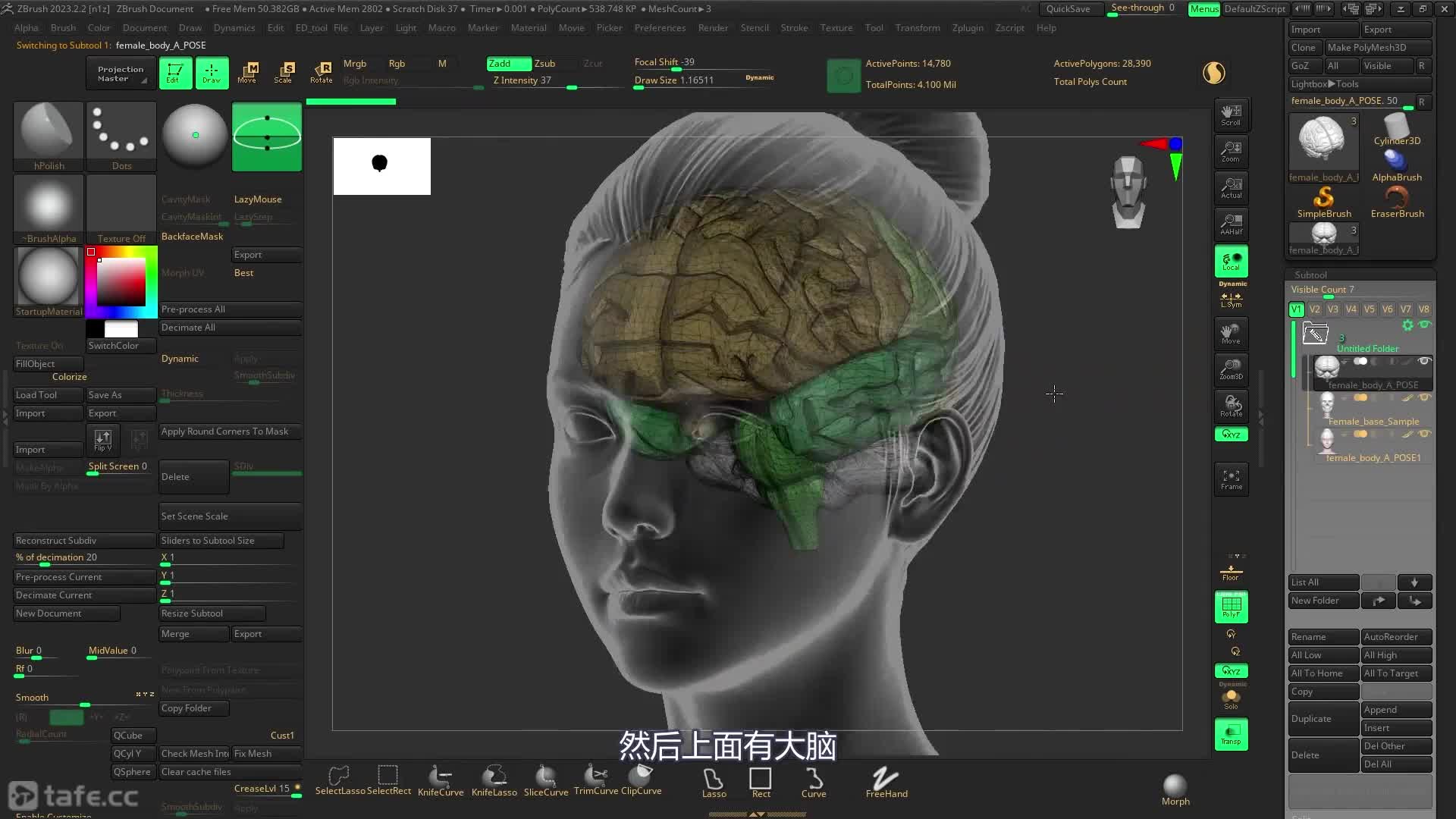1456x819 pixels.
Task: Click the Frame view icon
Action: [1231, 479]
